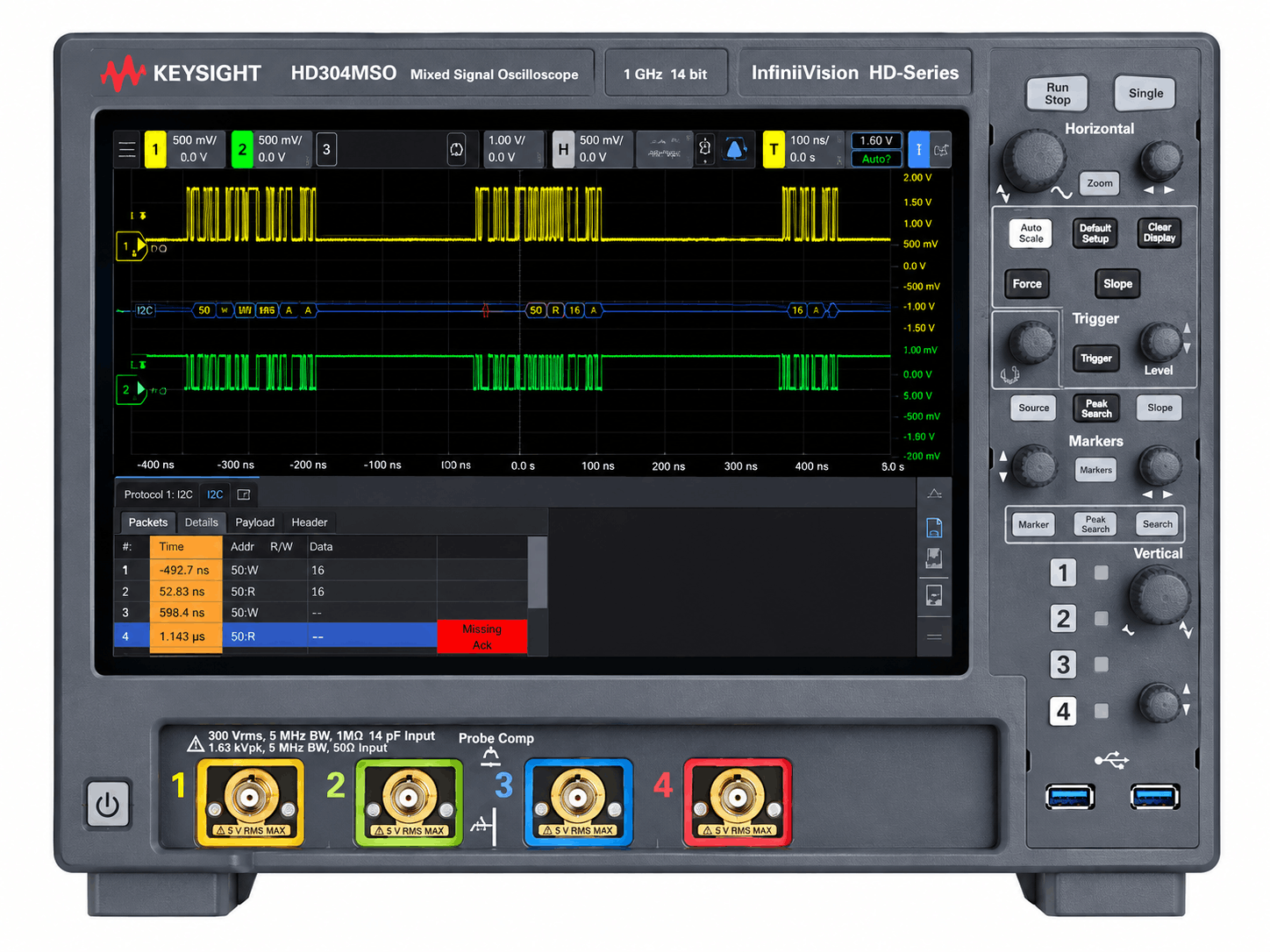Enable channel 3 badge on screen toolbar
The image size is (1270, 952).
(x=326, y=149)
